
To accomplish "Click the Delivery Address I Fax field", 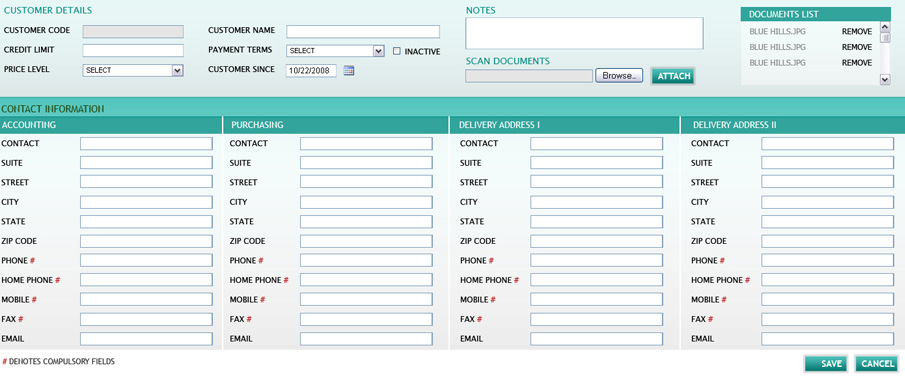I will (596, 319).
